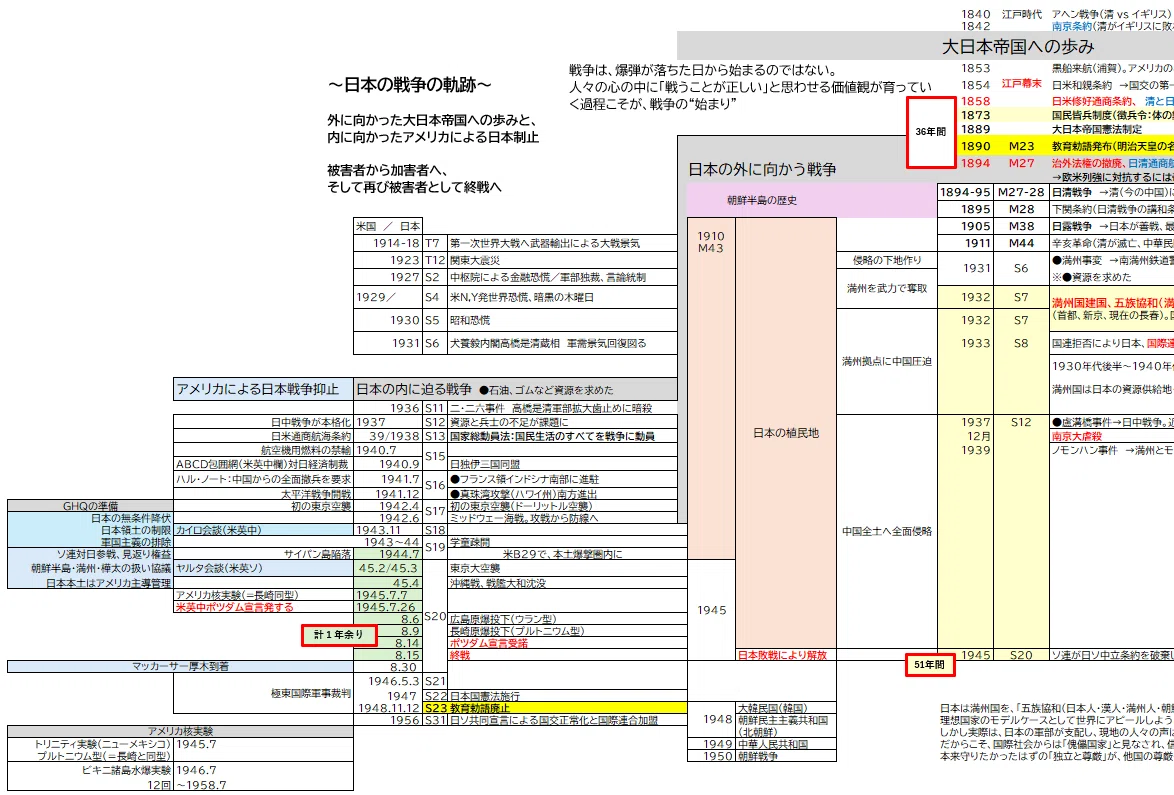Select the 日本の内に迫る戦争 header
The height and width of the screenshot is (795, 1174).
[x=515, y=389]
